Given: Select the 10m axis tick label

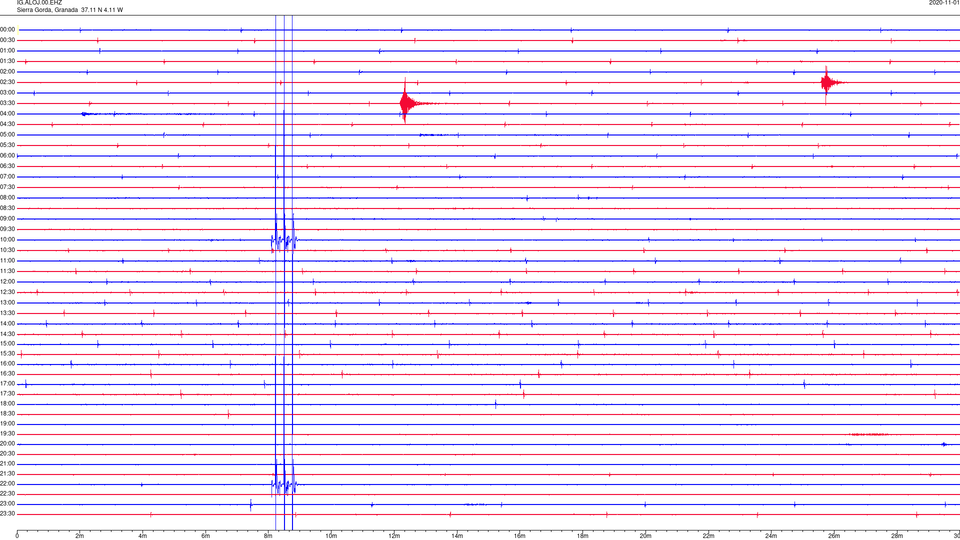Looking at the screenshot, I should point(331,536).
